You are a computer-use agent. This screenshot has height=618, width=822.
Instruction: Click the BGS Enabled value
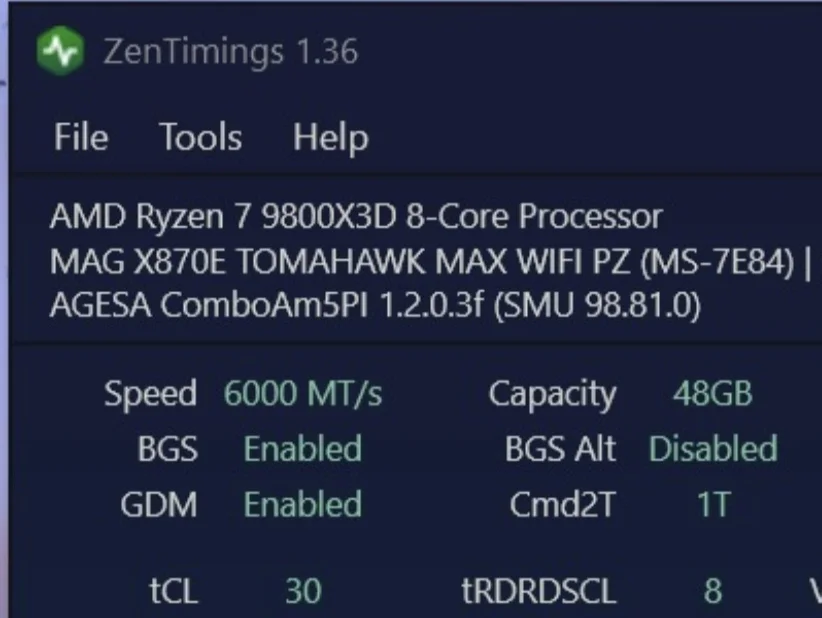[302, 449]
